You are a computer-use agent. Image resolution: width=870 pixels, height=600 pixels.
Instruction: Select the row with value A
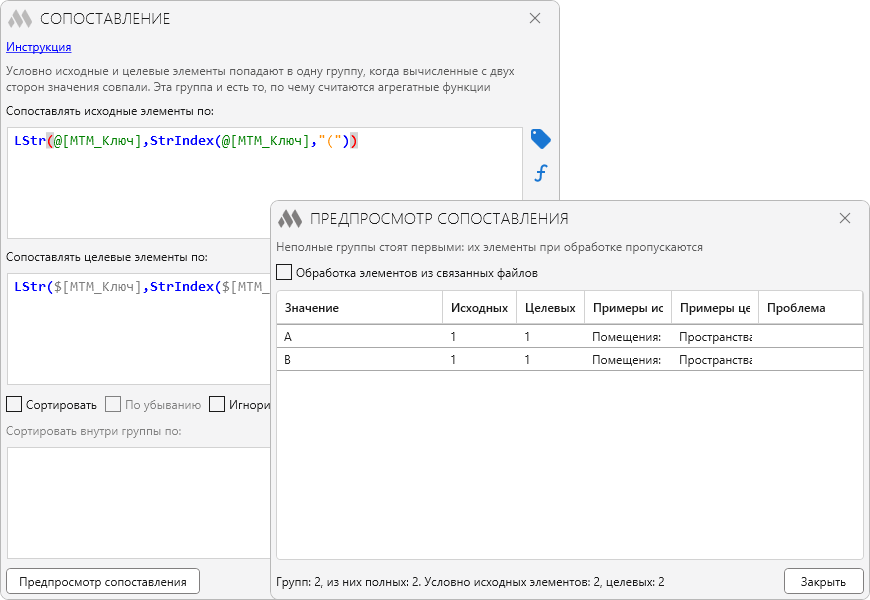(570, 336)
